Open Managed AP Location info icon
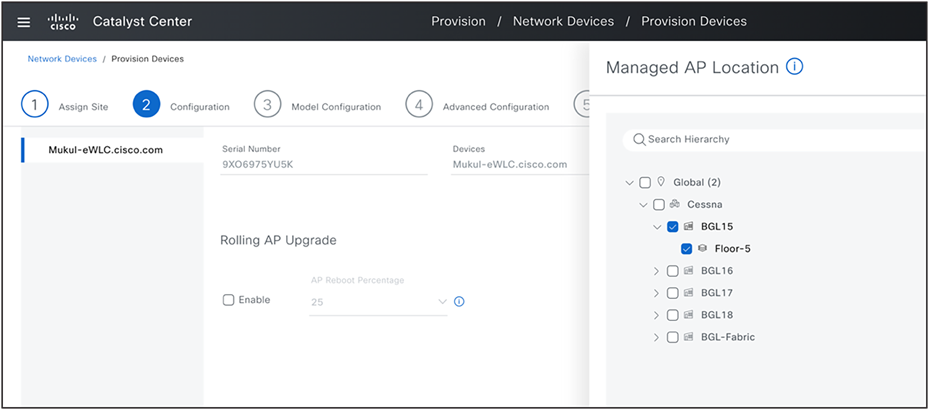Image resolution: width=929 pixels, height=410 pixels. [794, 67]
